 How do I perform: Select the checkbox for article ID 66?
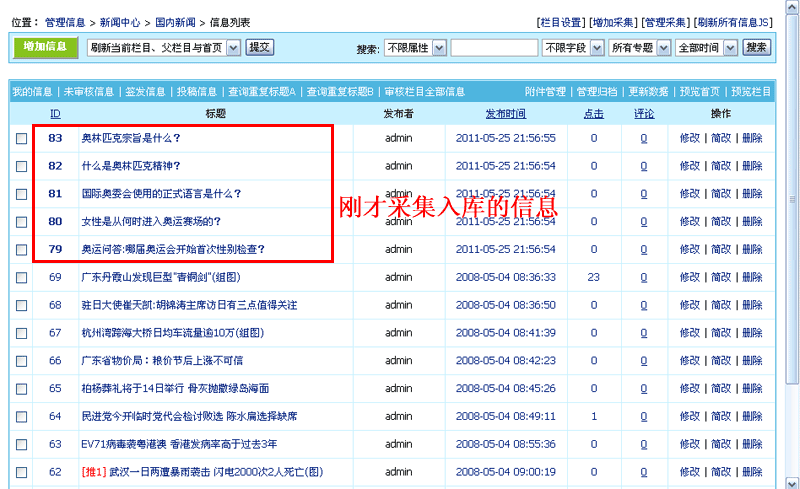pyautogui.click(x=22, y=361)
